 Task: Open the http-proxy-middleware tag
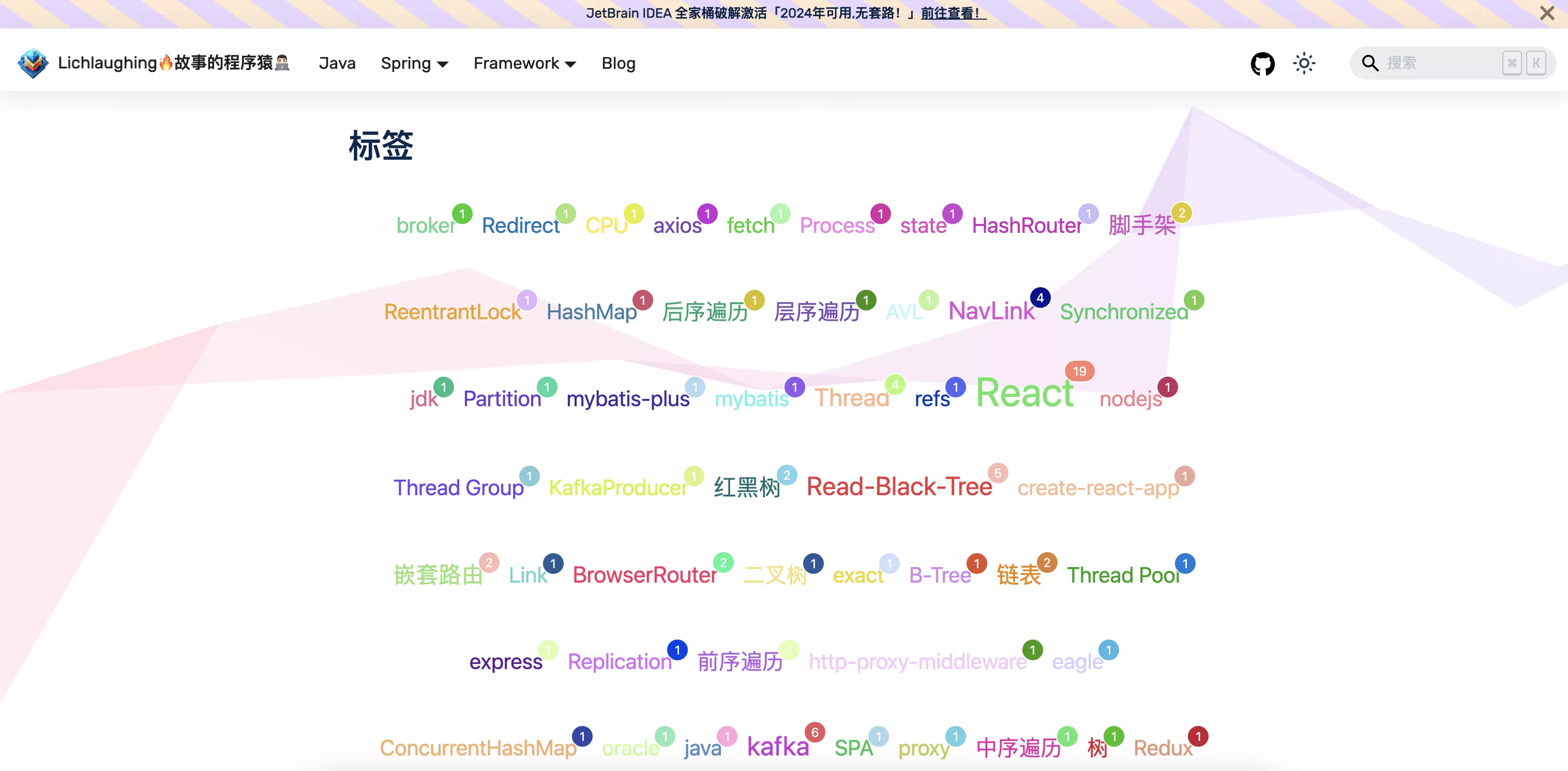coord(917,661)
